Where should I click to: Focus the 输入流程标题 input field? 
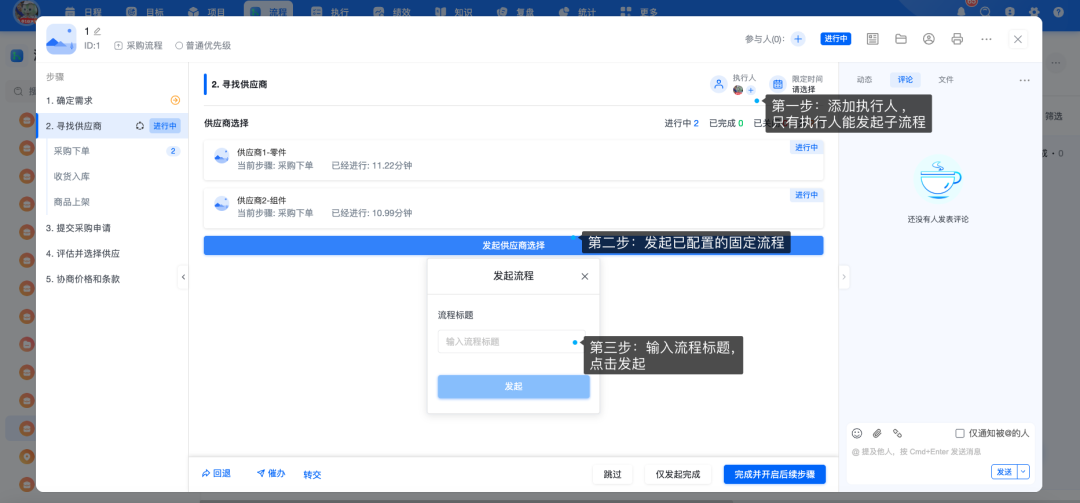(x=511, y=342)
